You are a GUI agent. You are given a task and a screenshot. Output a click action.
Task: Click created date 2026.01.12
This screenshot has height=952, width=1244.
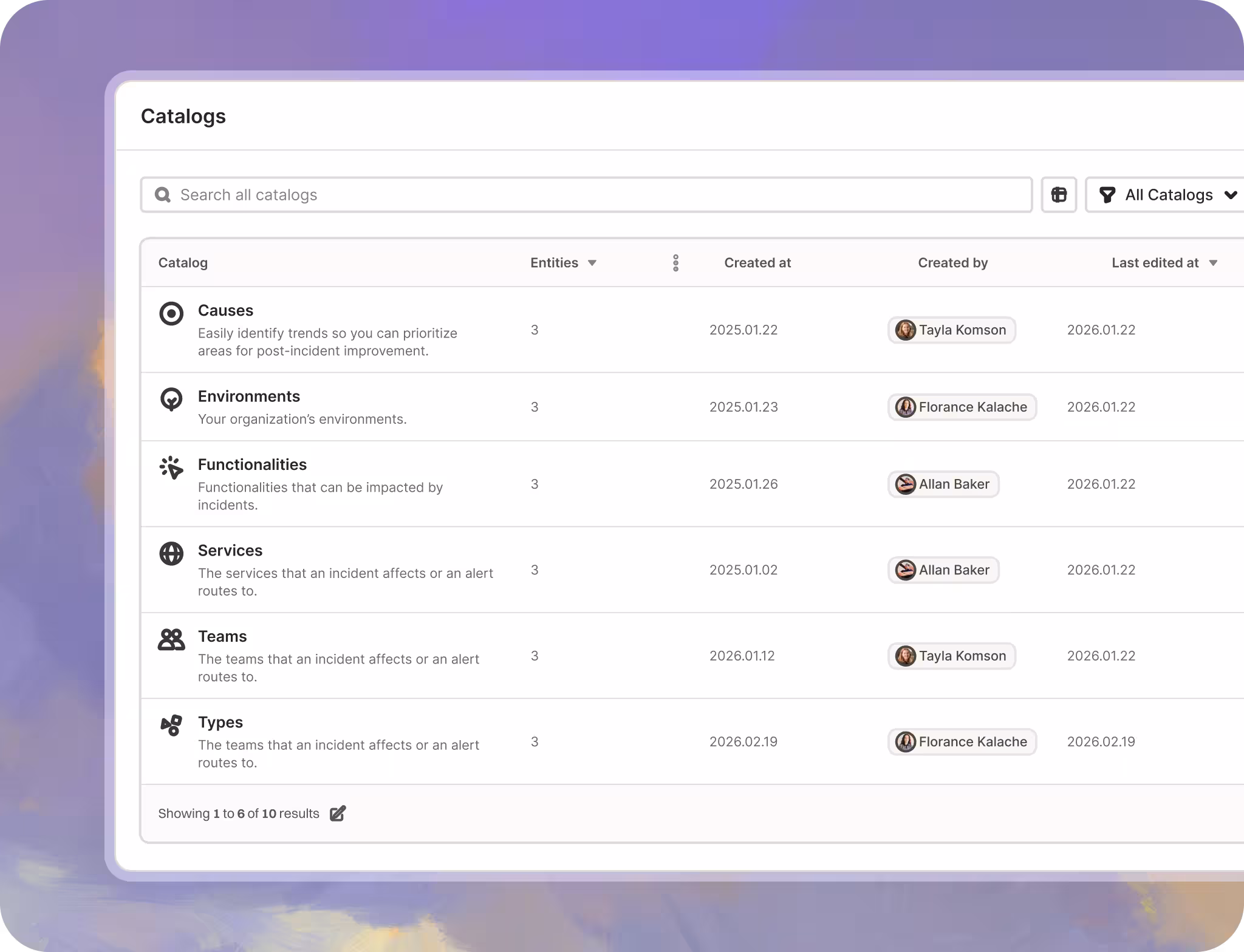[742, 656]
